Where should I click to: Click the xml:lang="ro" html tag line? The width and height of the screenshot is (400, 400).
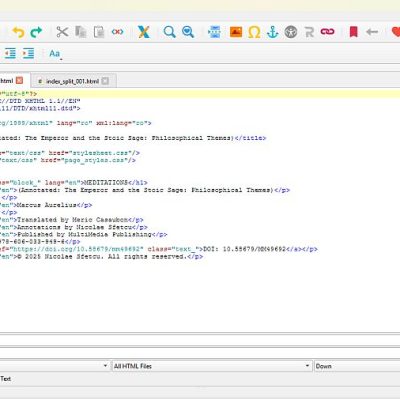coord(76,123)
